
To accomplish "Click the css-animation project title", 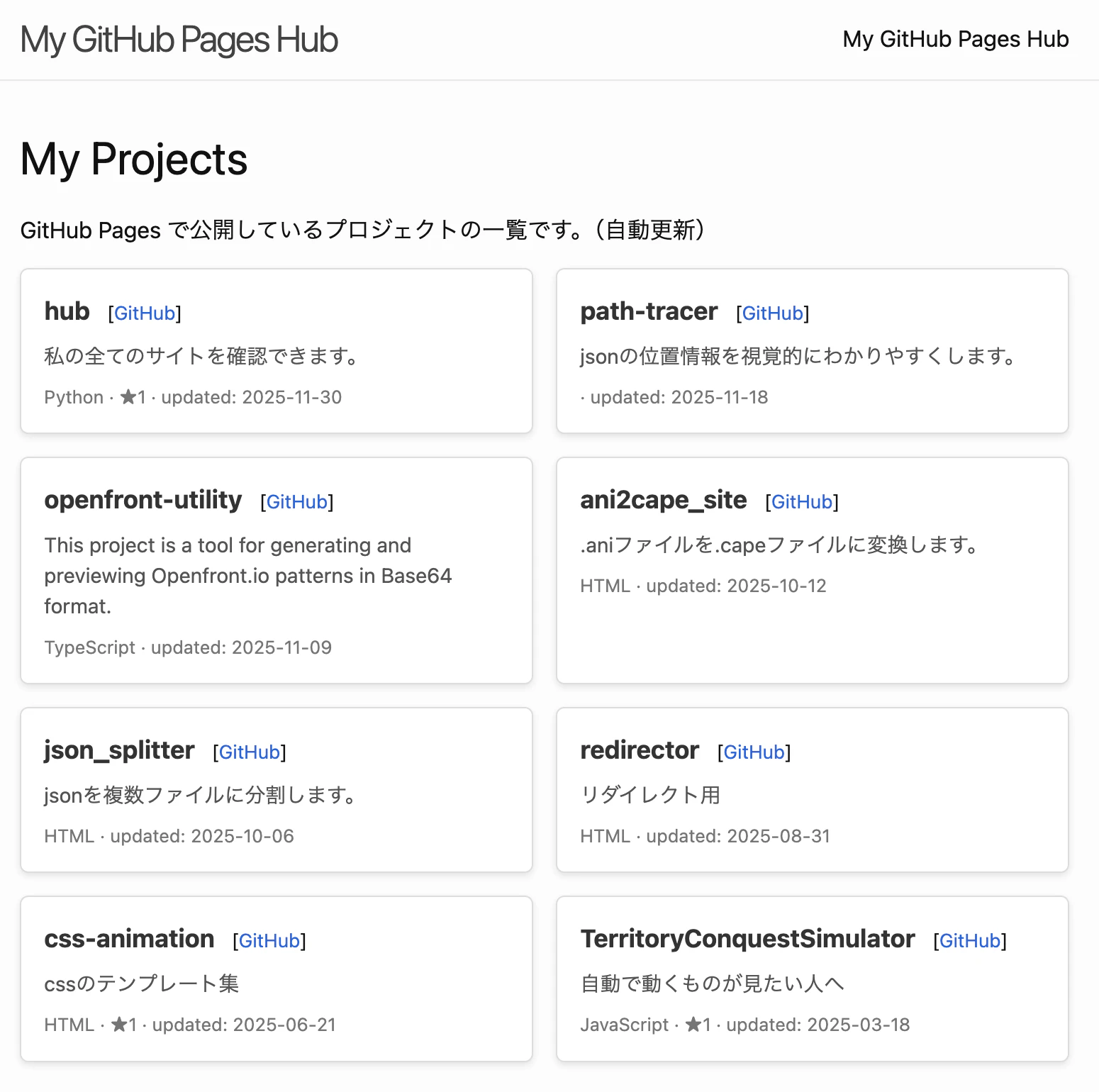I will pos(129,939).
